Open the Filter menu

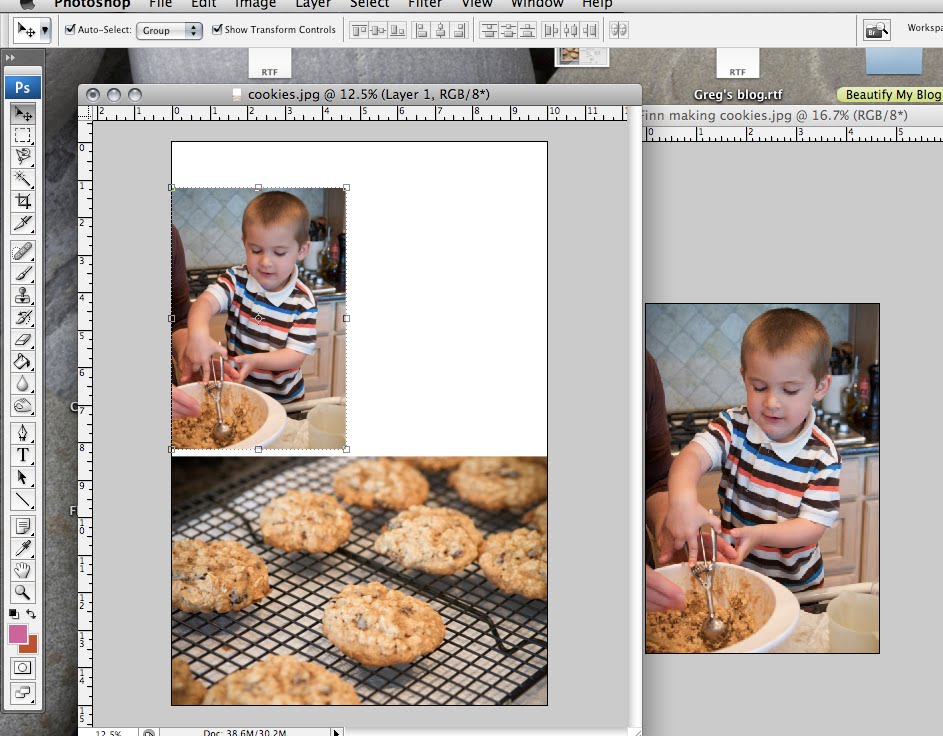point(424,4)
